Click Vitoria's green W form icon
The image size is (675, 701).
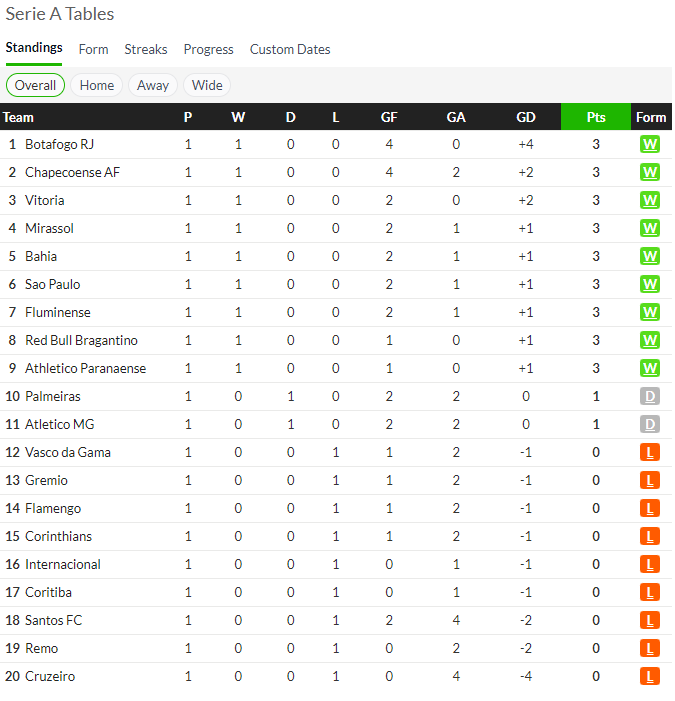tap(650, 200)
